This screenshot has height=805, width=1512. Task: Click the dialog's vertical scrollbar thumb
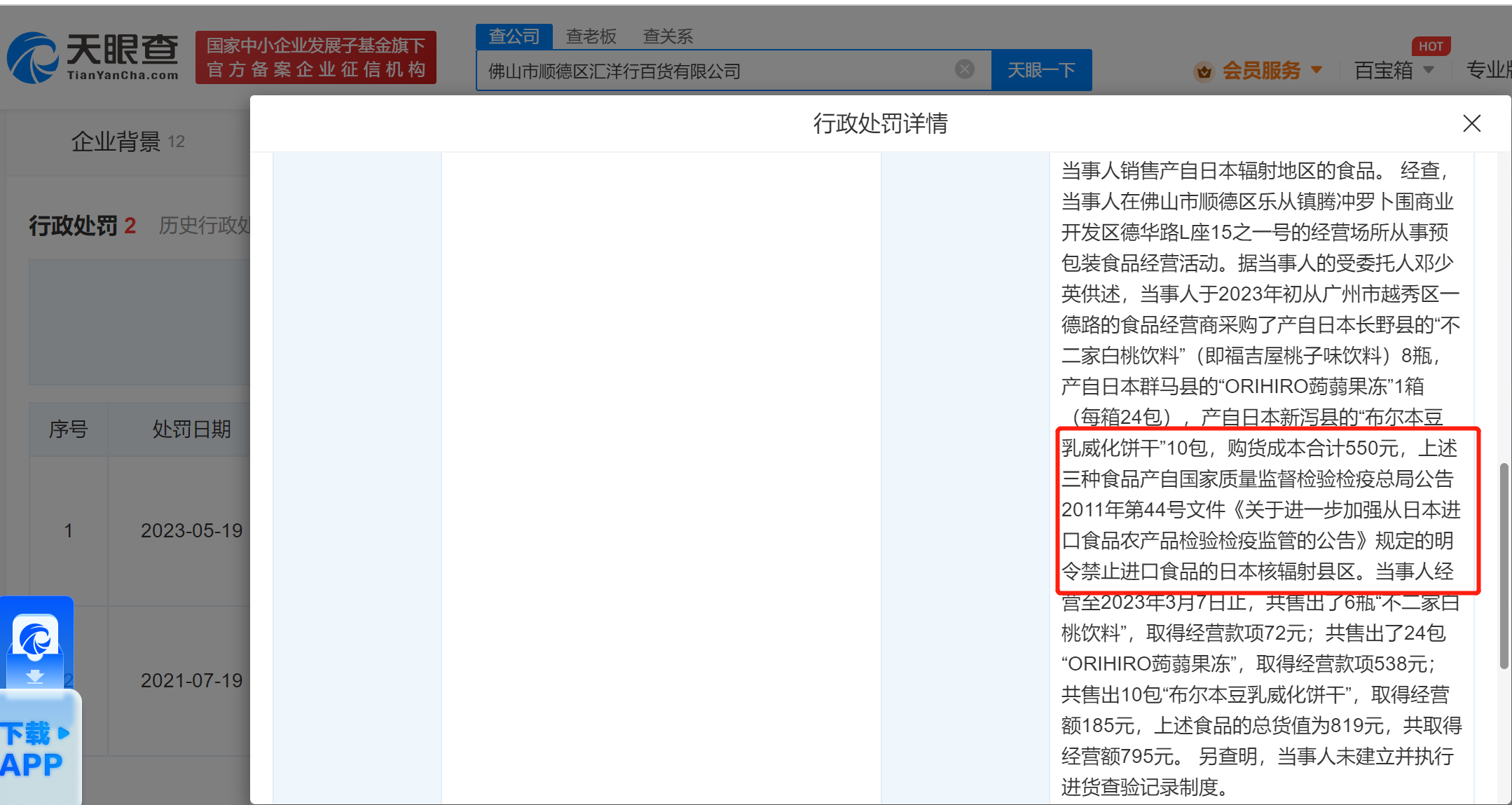coord(1503,565)
